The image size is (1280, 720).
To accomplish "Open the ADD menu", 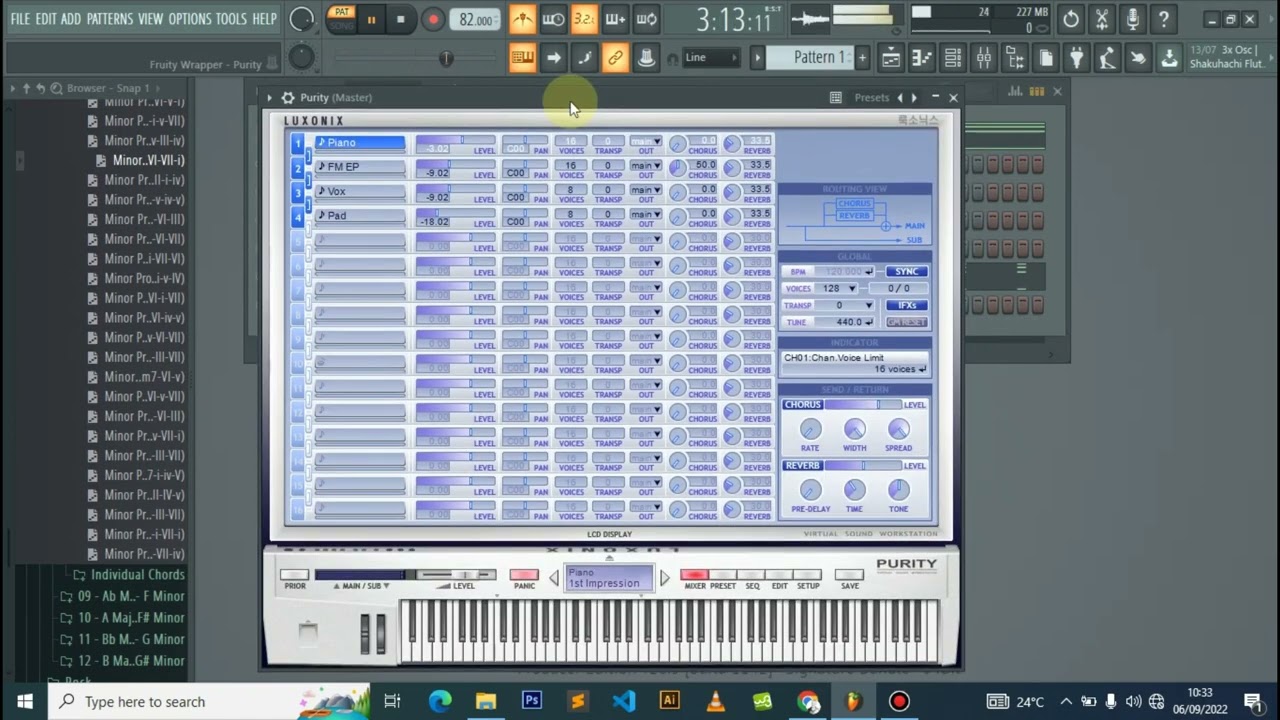I will 71,19.
